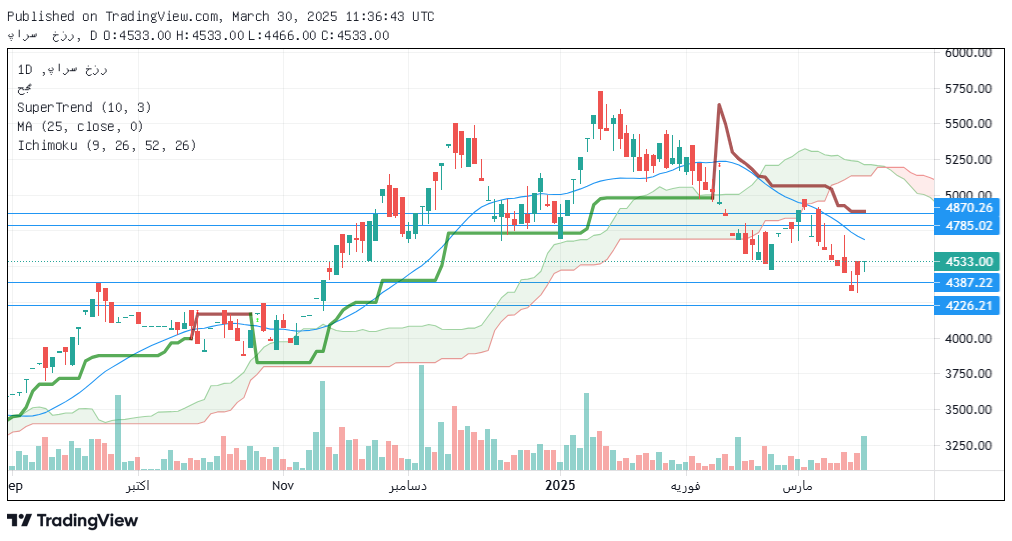The image size is (1012, 541).
Task: Click the 3500.00 price axis label
Action: 968,409
